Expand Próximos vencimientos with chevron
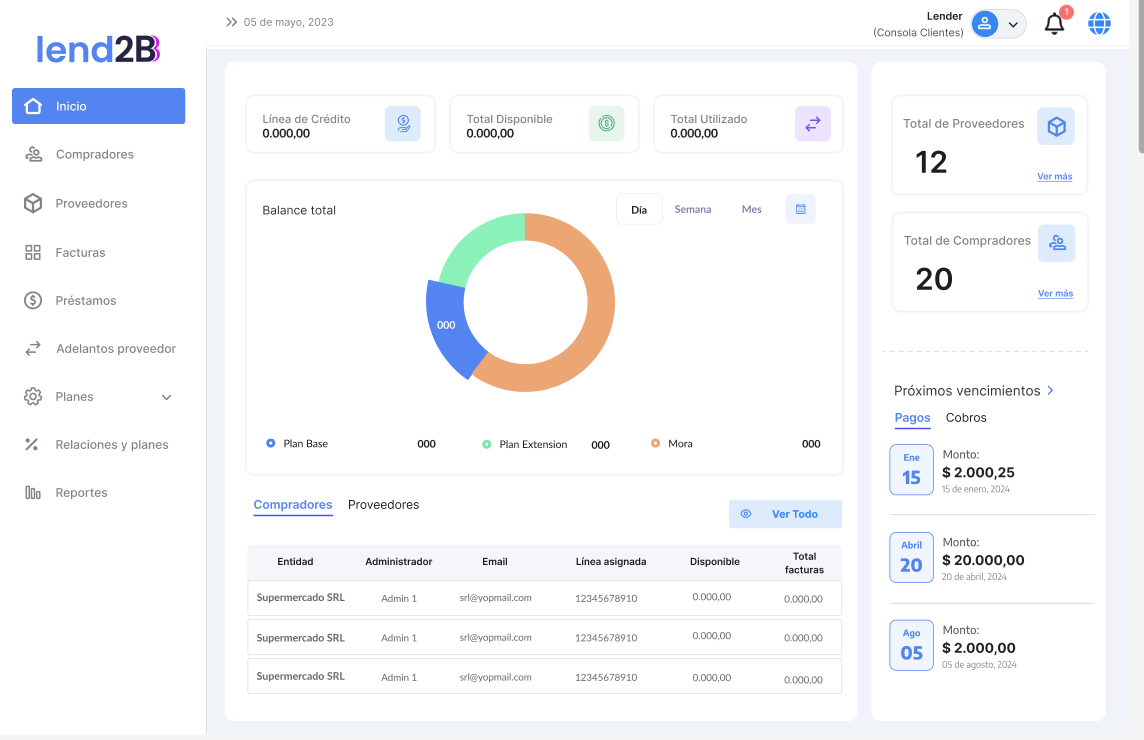 [1050, 391]
